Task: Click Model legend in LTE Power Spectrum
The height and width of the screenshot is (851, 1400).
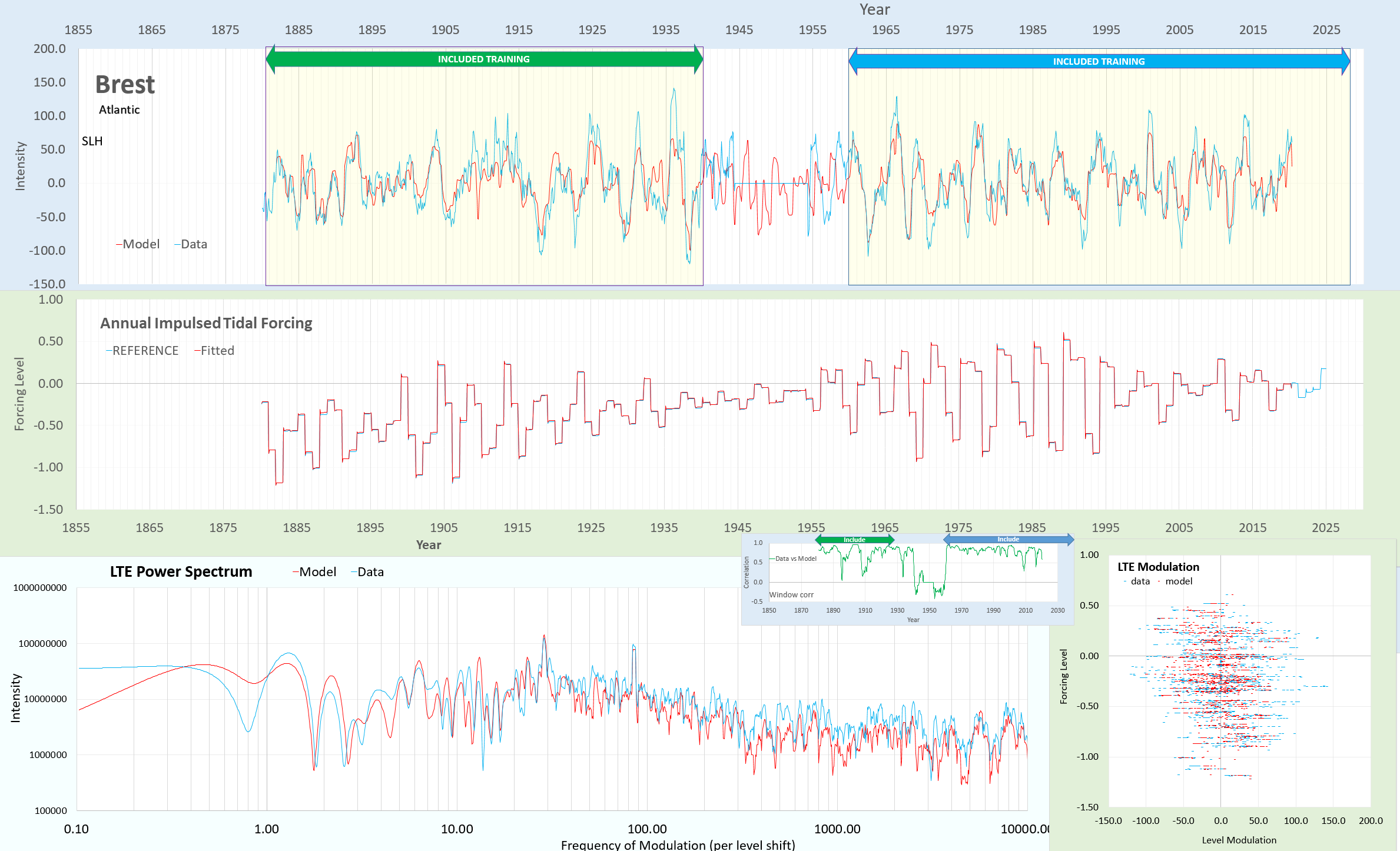Action: click(315, 572)
